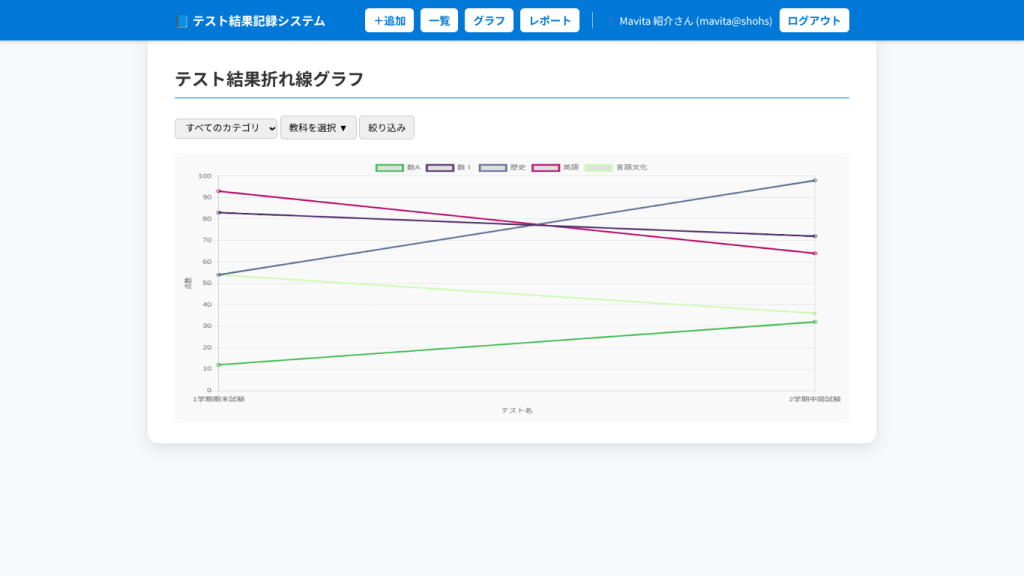This screenshot has width=1024, height=576.
Task: Click the ログアウト button
Action: [x=814, y=21]
